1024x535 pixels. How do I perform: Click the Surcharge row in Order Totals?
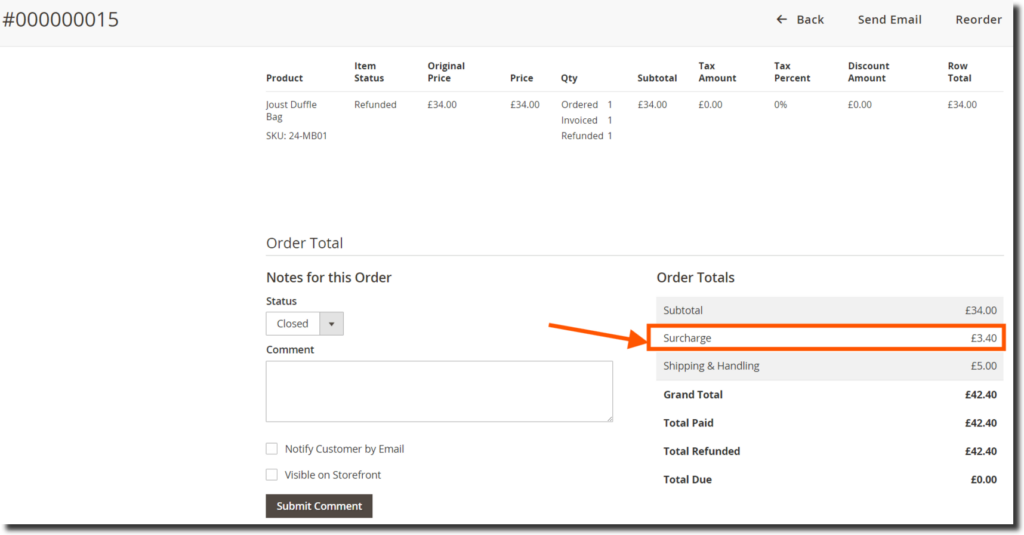tap(826, 338)
